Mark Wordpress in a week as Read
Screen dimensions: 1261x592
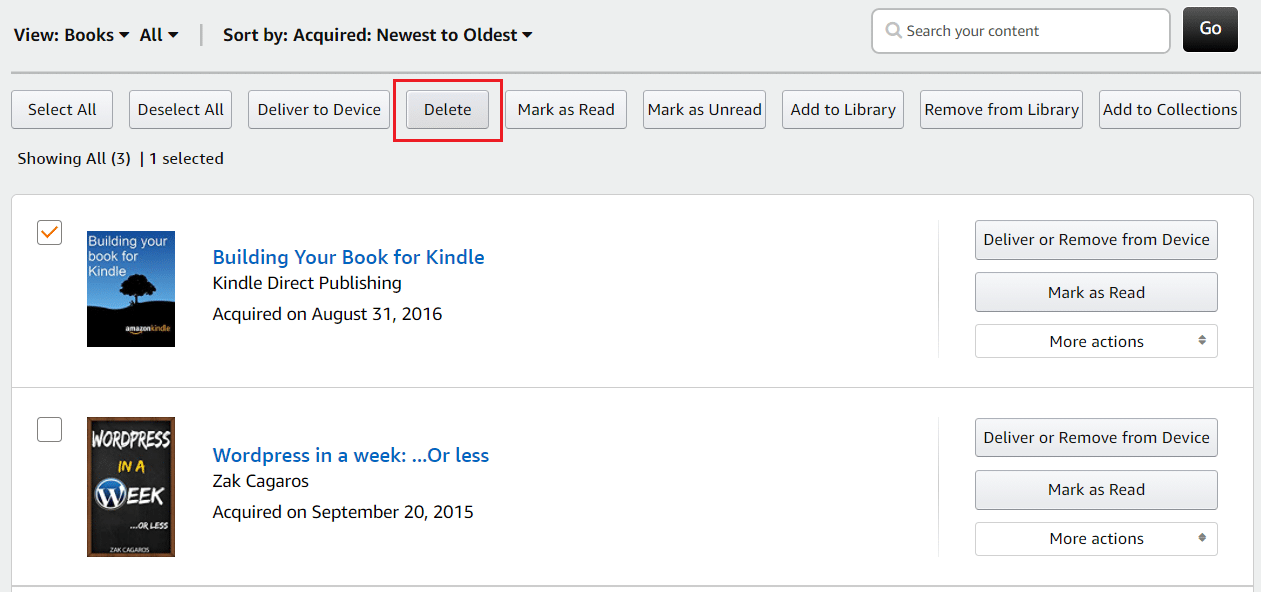(1096, 489)
